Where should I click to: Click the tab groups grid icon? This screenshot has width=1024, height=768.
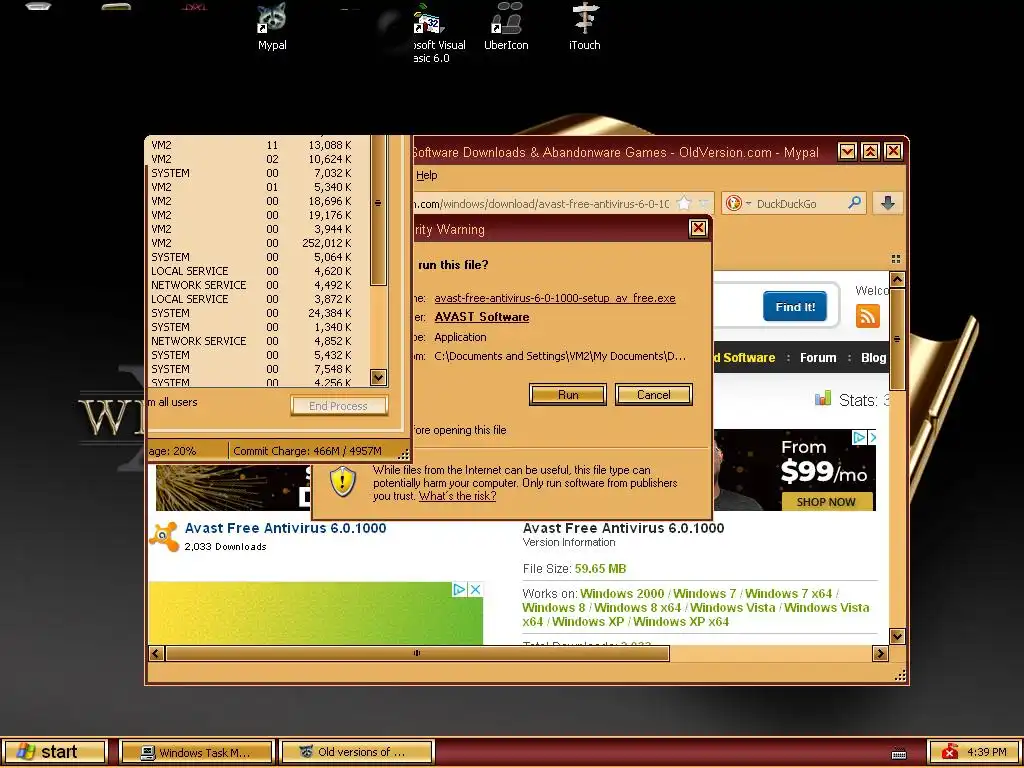[x=896, y=259]
